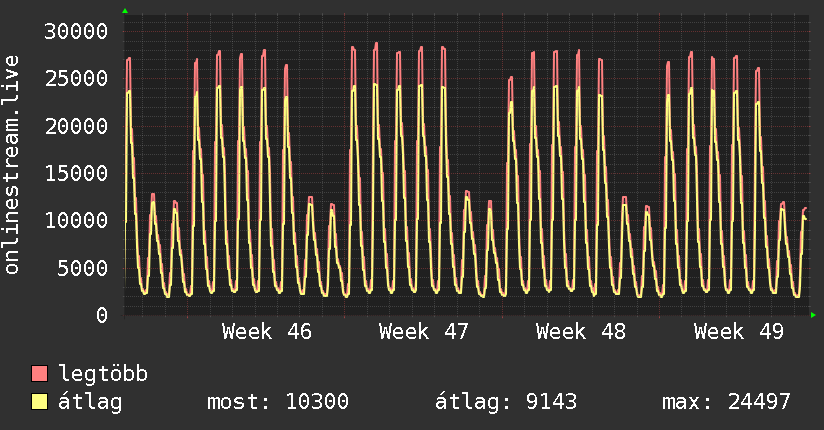This screenshot has width=824, height=430.
Task: Click the Week 47 axis label
Action: click(424, 332)
